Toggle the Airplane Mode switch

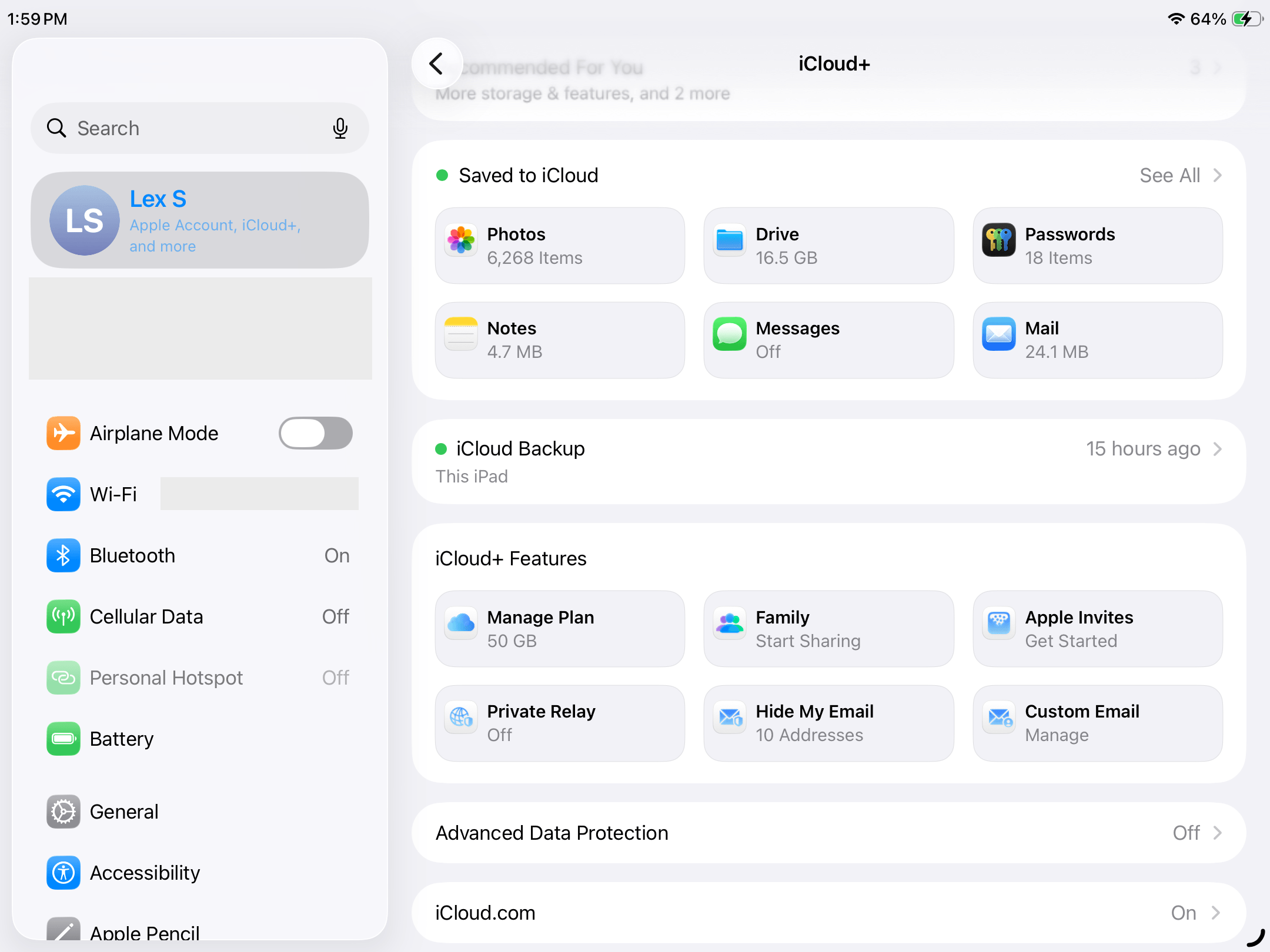[316, 433]
